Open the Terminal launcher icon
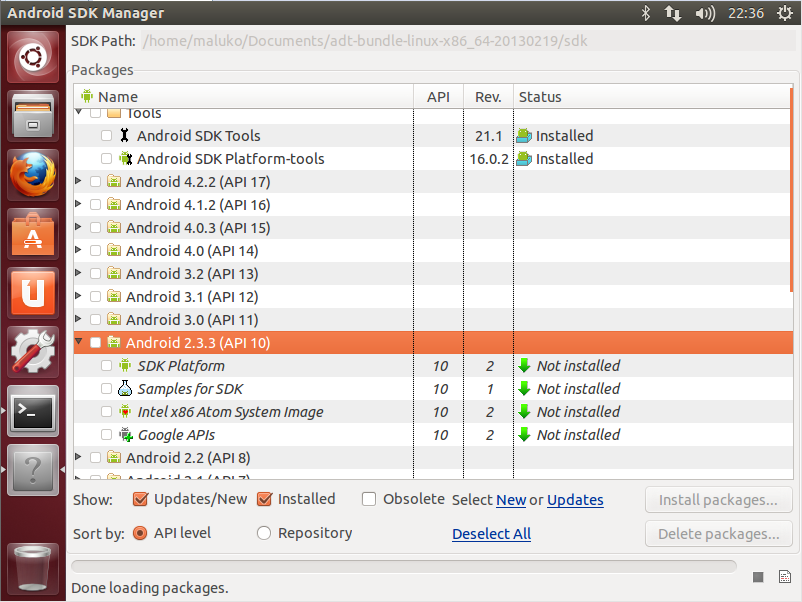Image resolution: width=802 pixels, height=602 pixels. [33, 411]
